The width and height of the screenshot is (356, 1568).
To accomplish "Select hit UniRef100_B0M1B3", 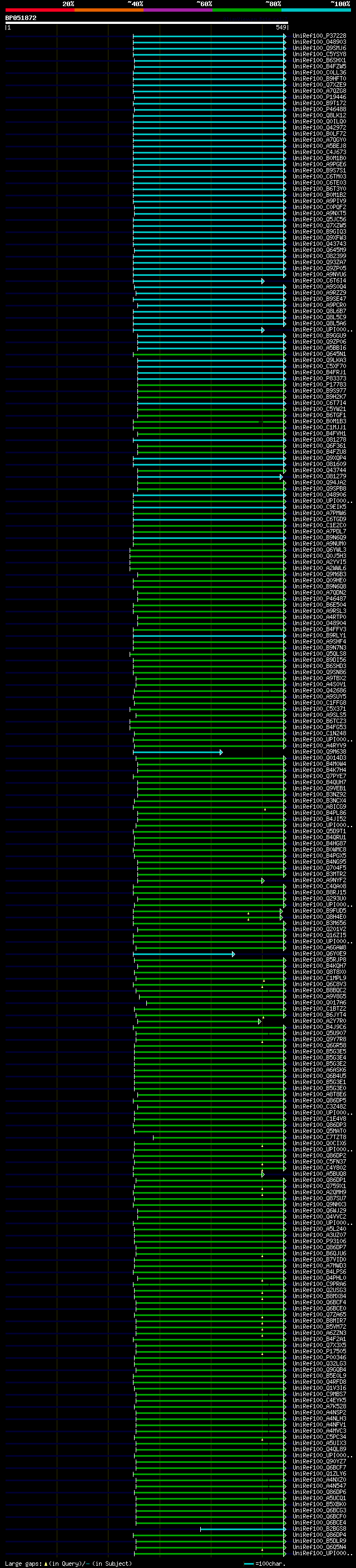I will 319,422.
